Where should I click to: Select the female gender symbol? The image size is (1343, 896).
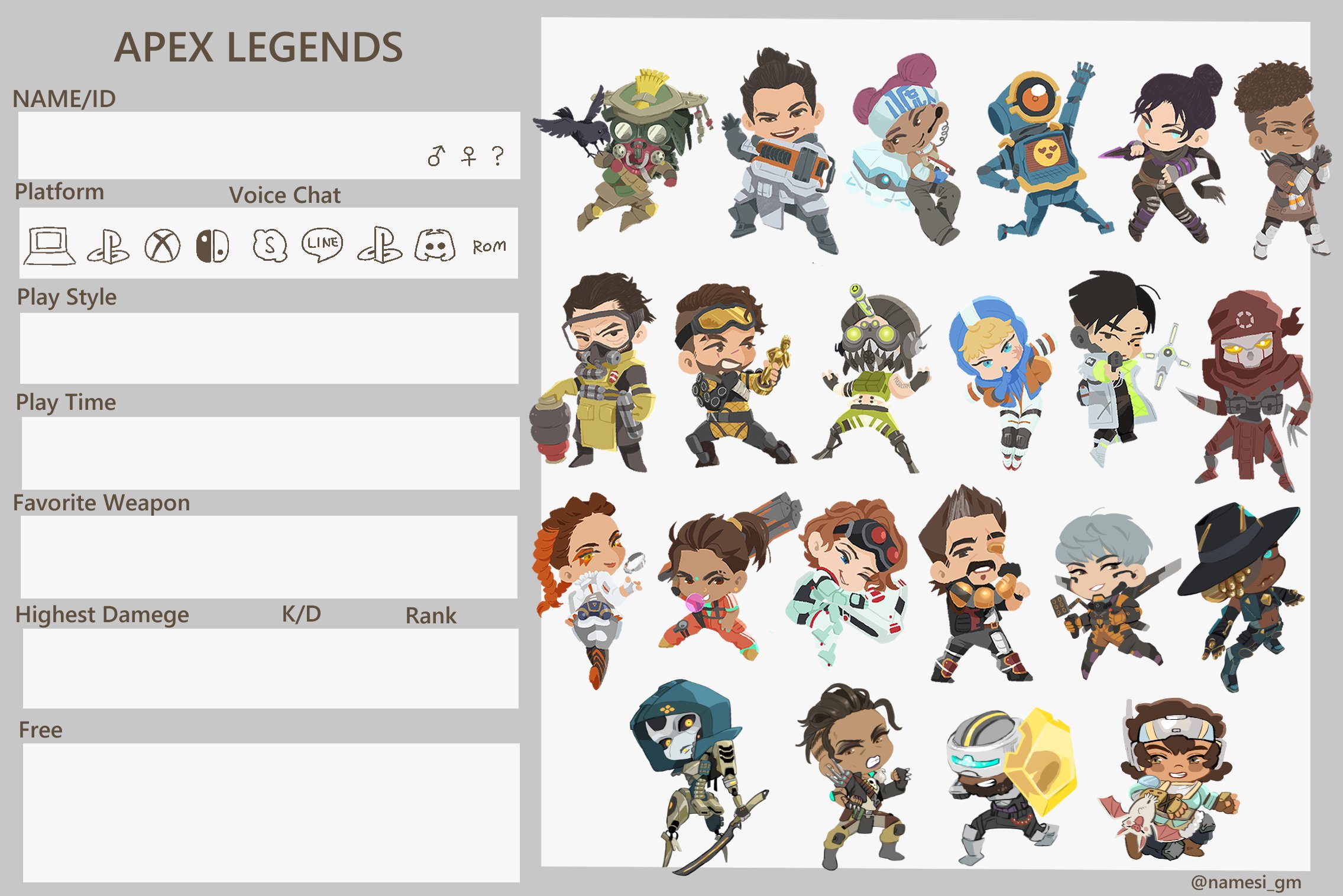pyautogui.click(x=468, y=156)
